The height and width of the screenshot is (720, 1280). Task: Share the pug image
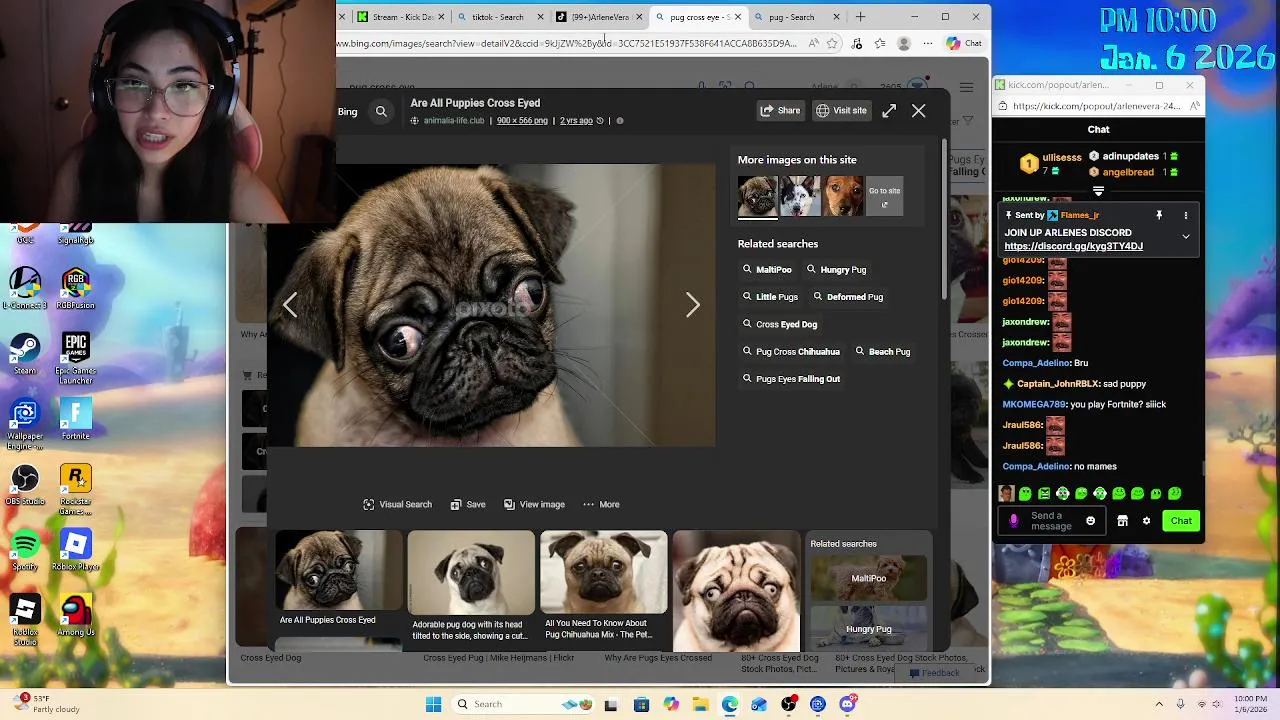781,111
